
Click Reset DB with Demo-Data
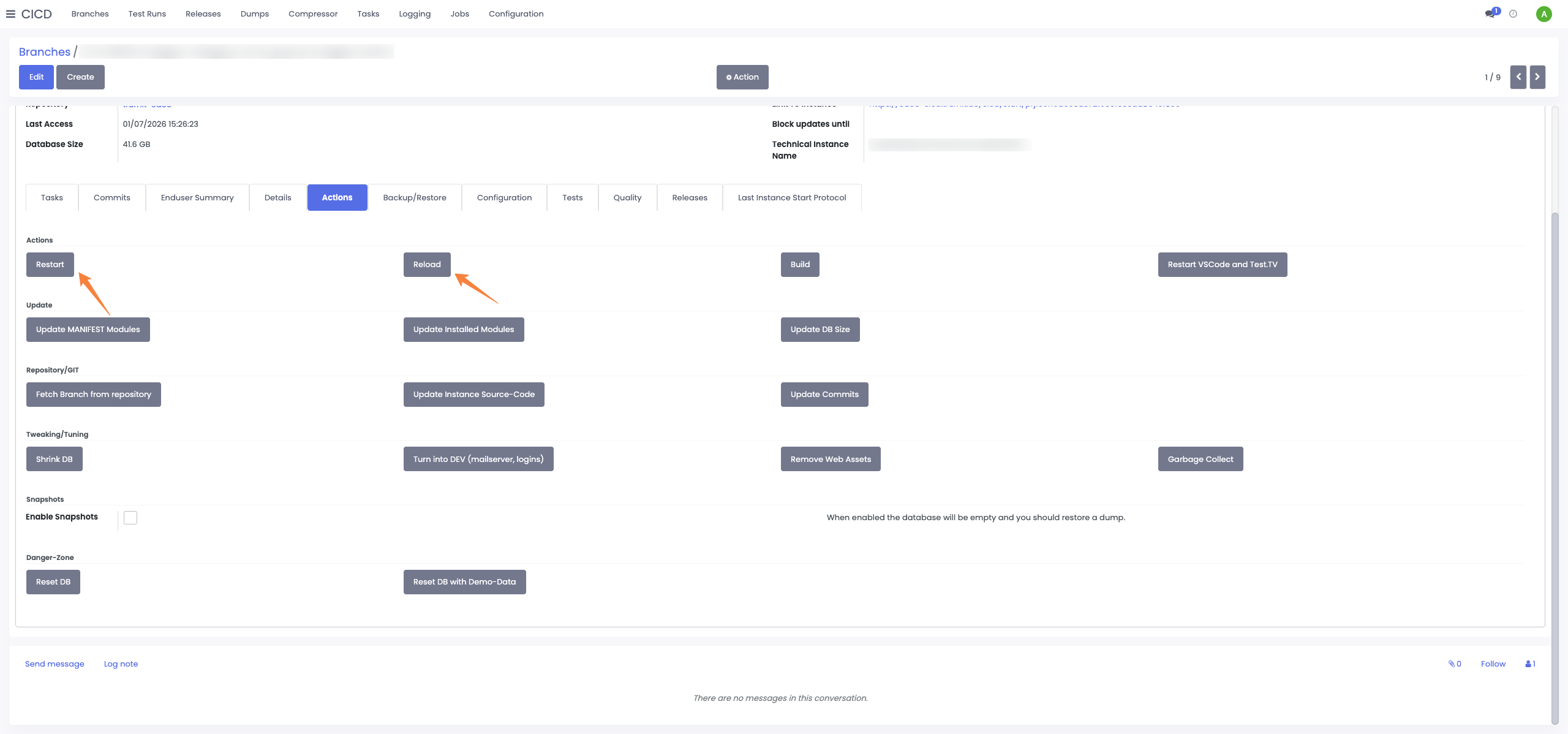[465, 582]
